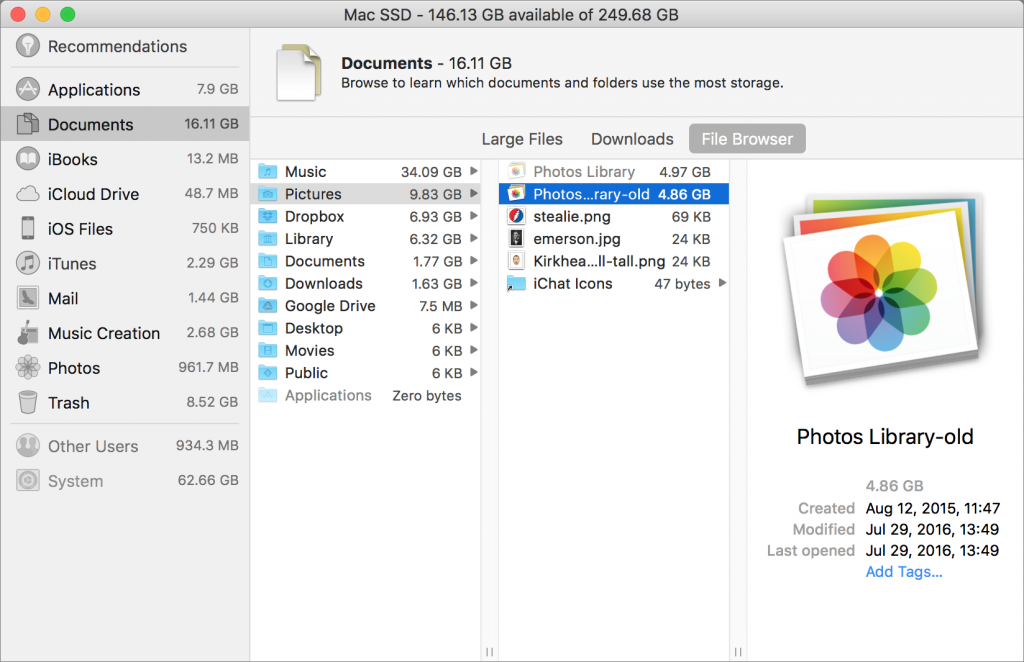Switch to the Large Files tab
This screenshot has height=662, width=1024.
pyautogui.click(x=522, y=139)
